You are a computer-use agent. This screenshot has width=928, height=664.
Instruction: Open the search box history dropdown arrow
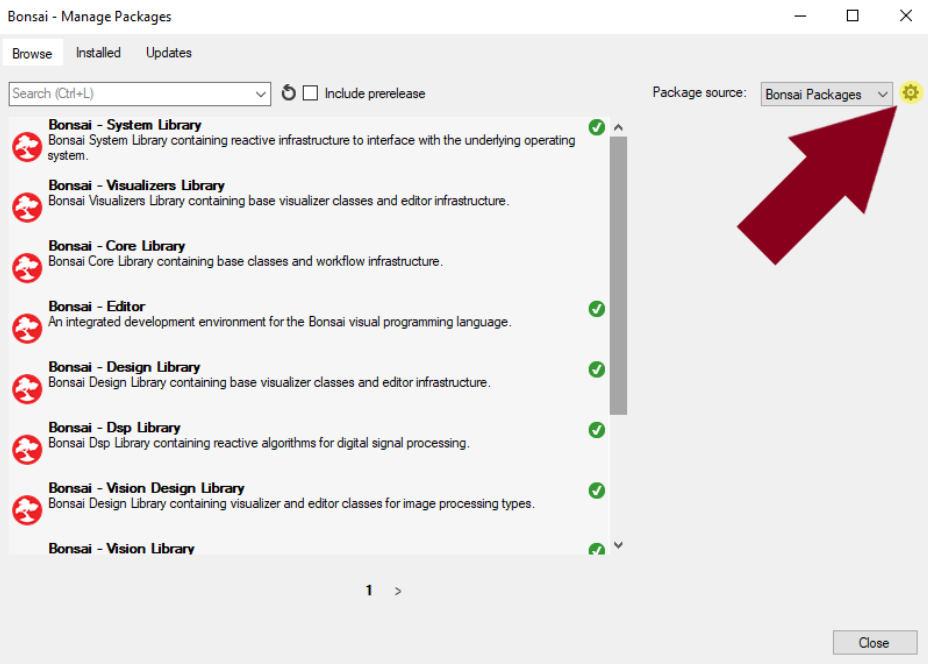coord(261,94)
